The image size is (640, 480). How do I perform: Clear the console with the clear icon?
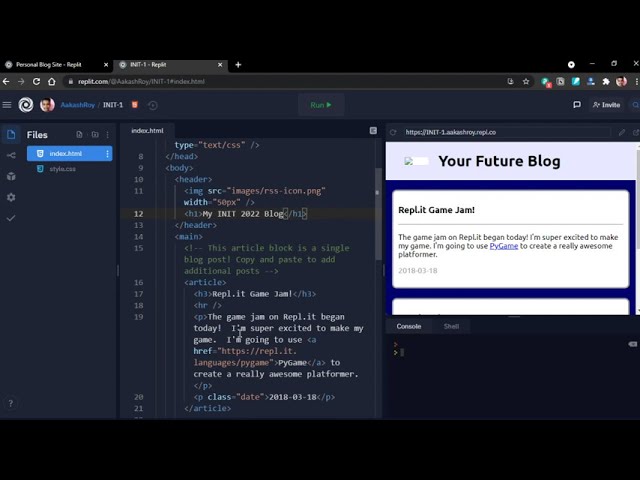click(632, 344)
